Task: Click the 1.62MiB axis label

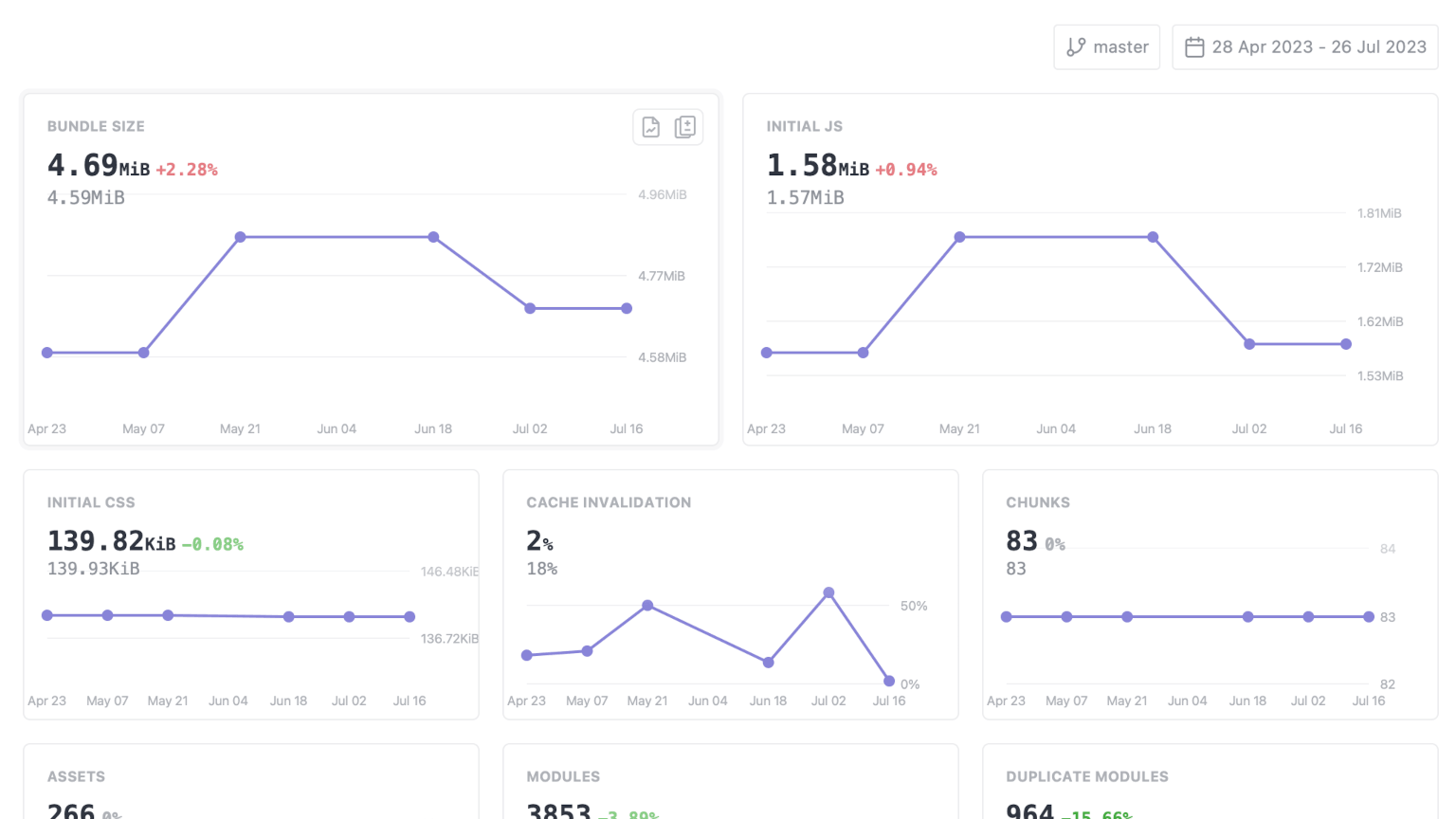Action: 1380,321
